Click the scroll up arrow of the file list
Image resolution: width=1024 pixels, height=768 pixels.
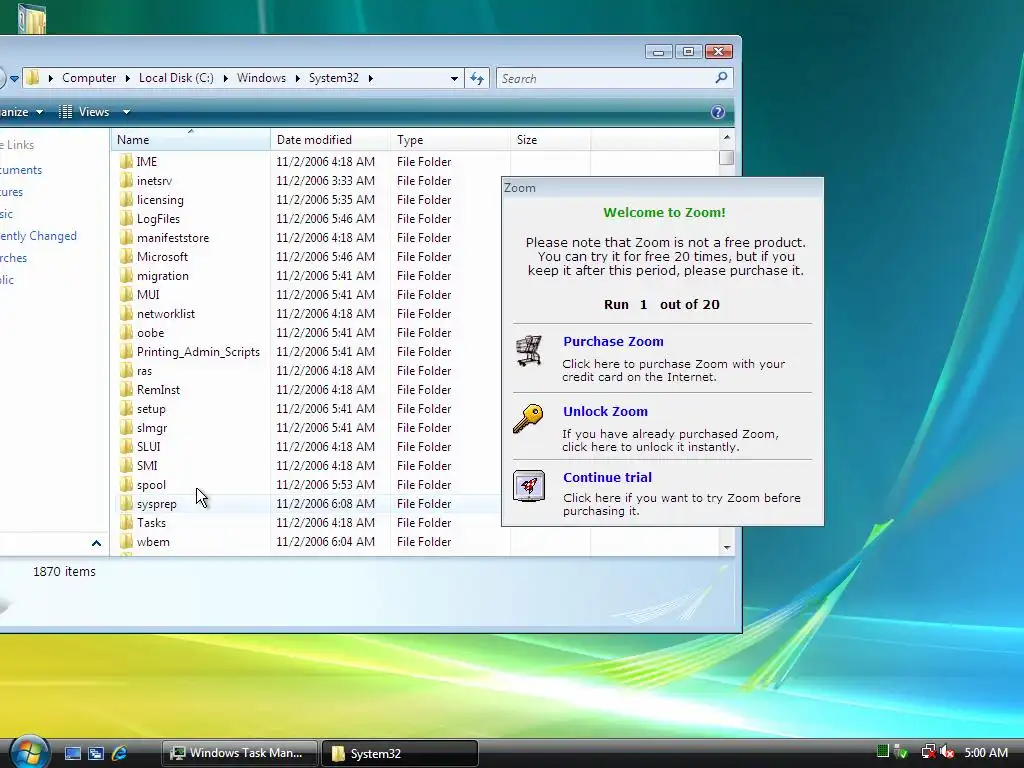(x=726, y=138)
